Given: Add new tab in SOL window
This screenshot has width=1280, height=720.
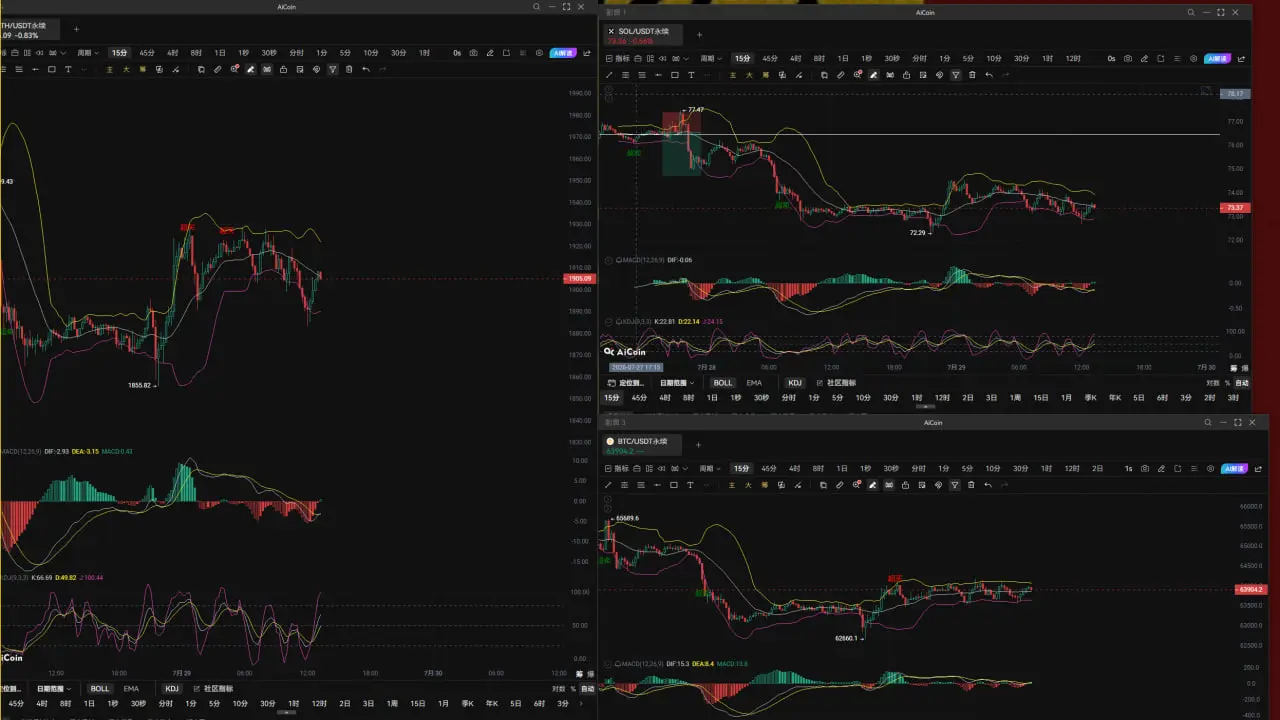Looking at the screenshot, I should [699, 34].
